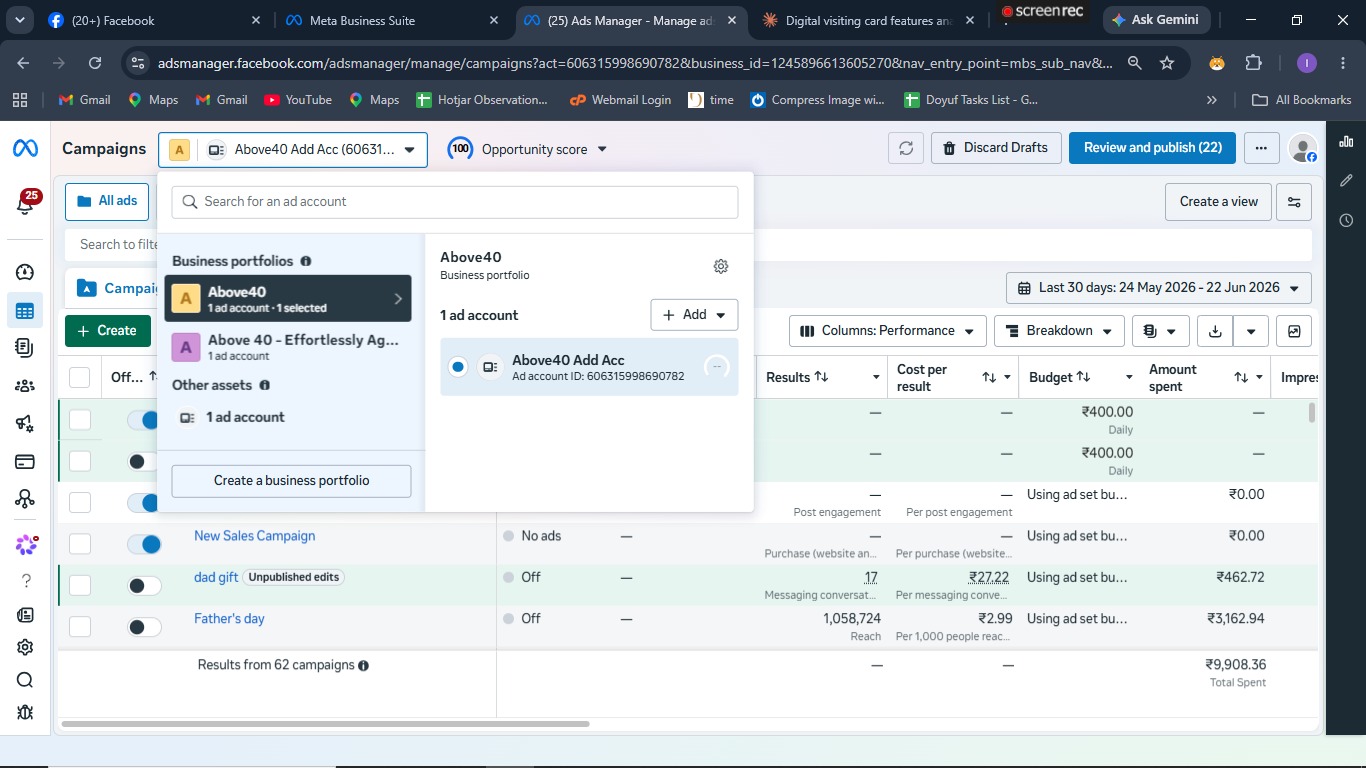Open the view settings sliders icon

point(1294,202)
